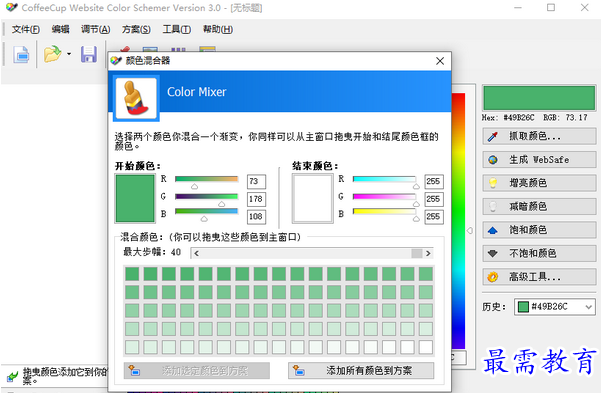Click the white end color swatch
Screen dimensions: 605x393
313,198
